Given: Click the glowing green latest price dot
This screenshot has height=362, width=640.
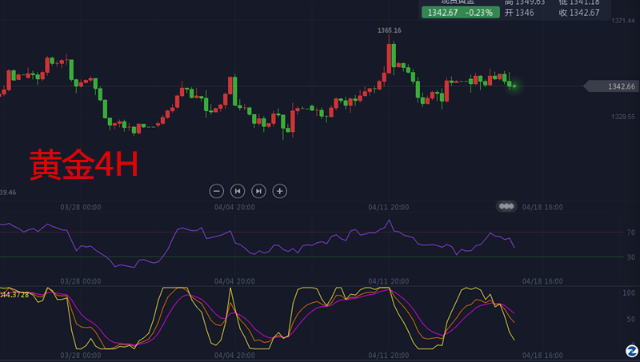Looking at the screenshot, I should pos(514,86).
